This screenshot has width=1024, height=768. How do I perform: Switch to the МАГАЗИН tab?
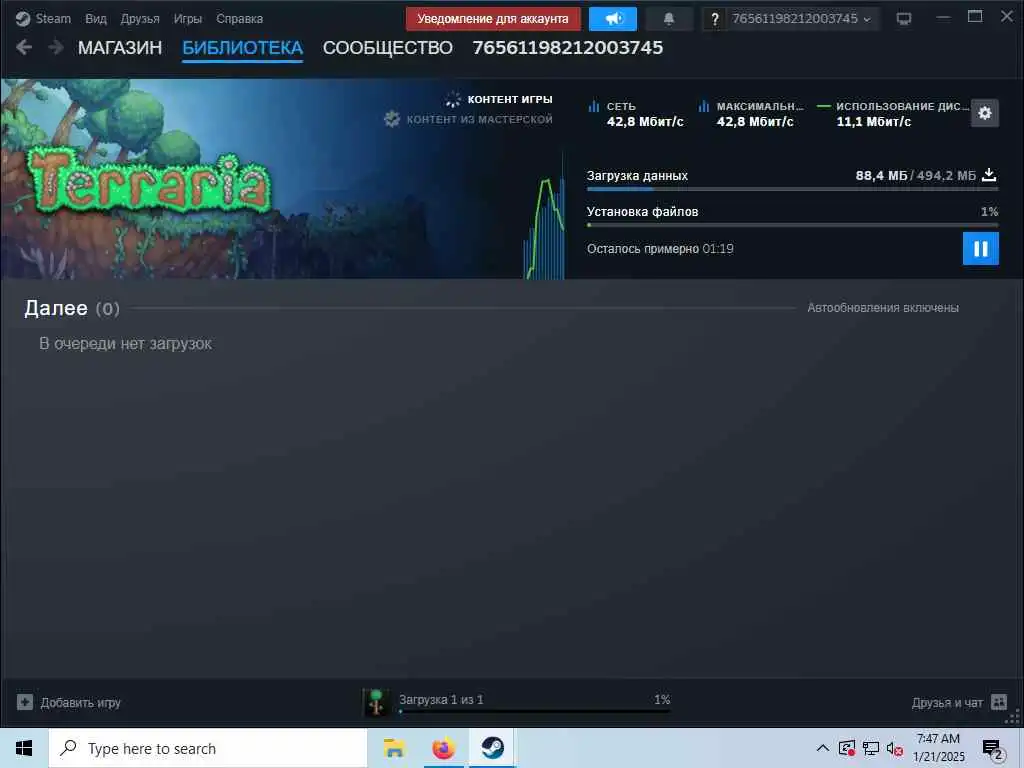pos(120,48)
